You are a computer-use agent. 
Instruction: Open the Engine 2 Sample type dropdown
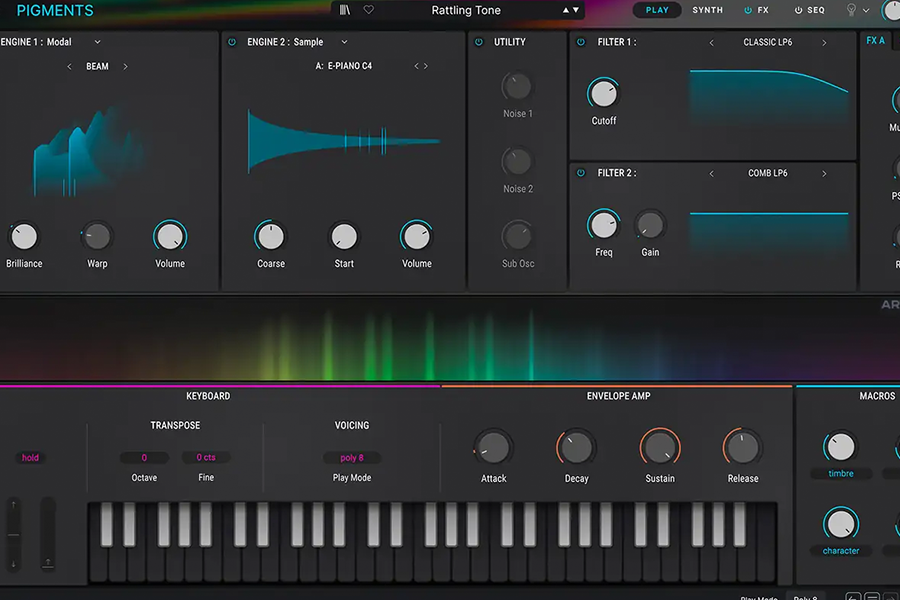(344, 42)
